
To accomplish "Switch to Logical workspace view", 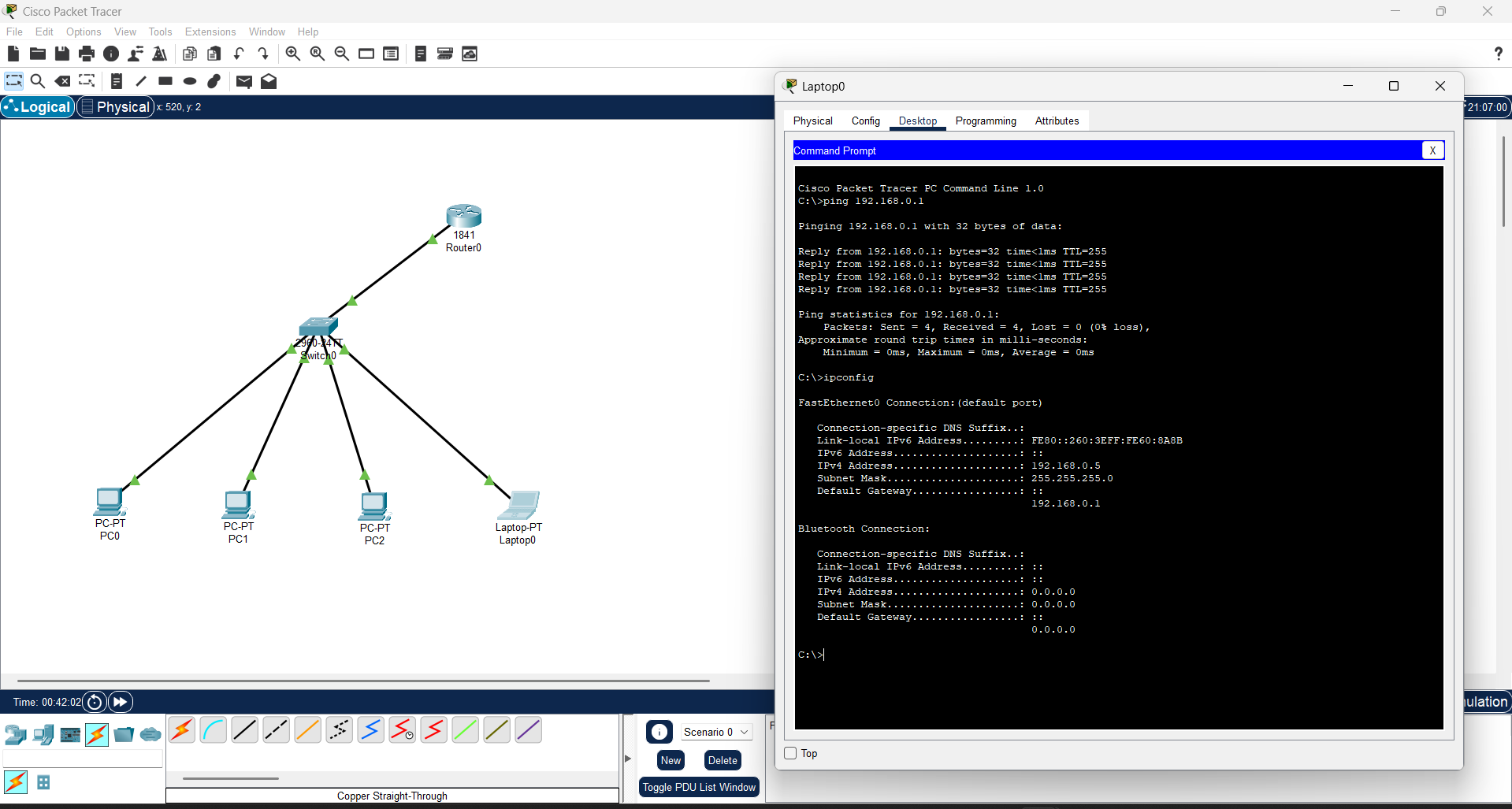I will pyautogui.click(x=38, y=107).
